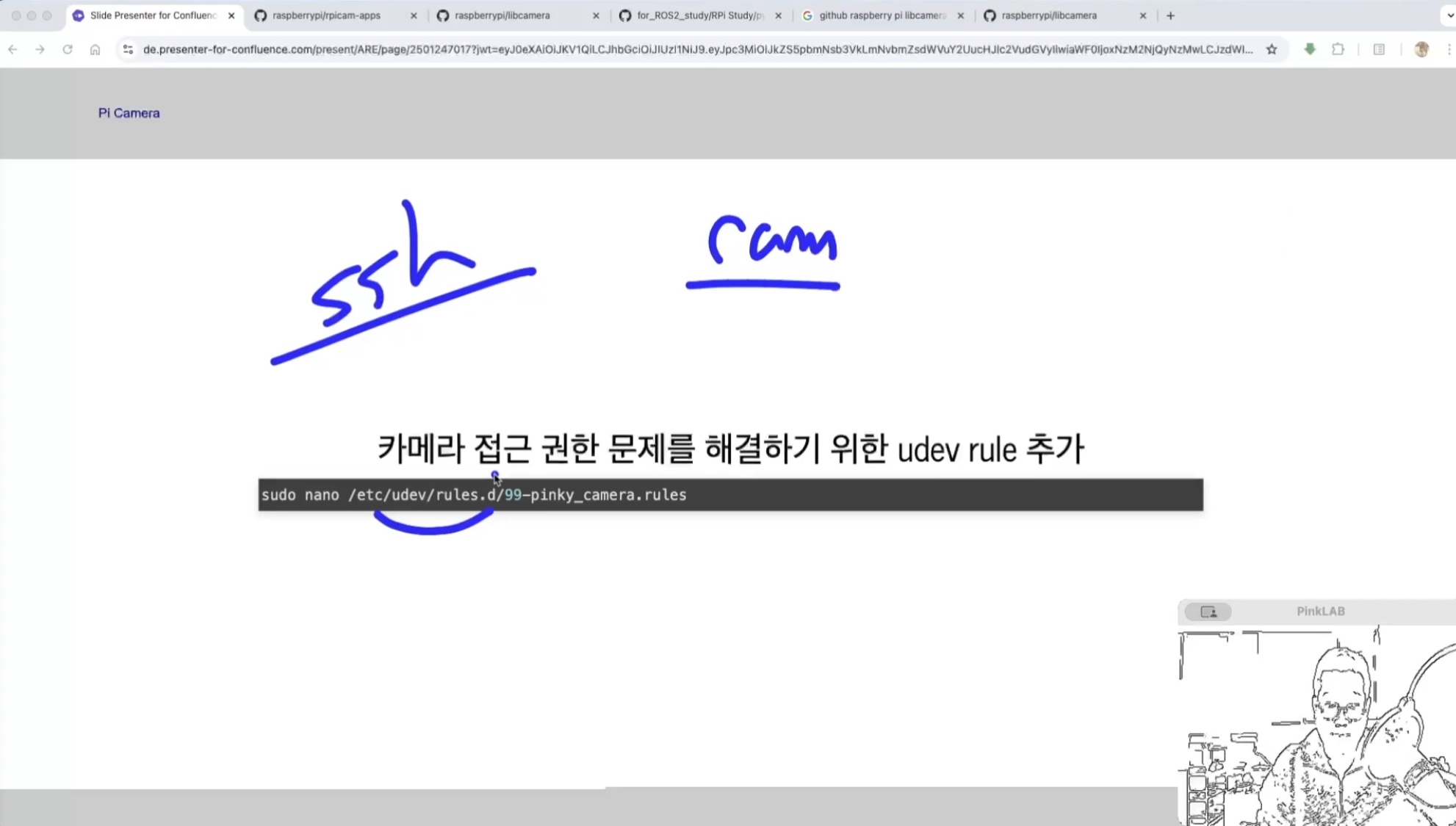Reload the current page
Screen dimensions: 1456x826
68,49
